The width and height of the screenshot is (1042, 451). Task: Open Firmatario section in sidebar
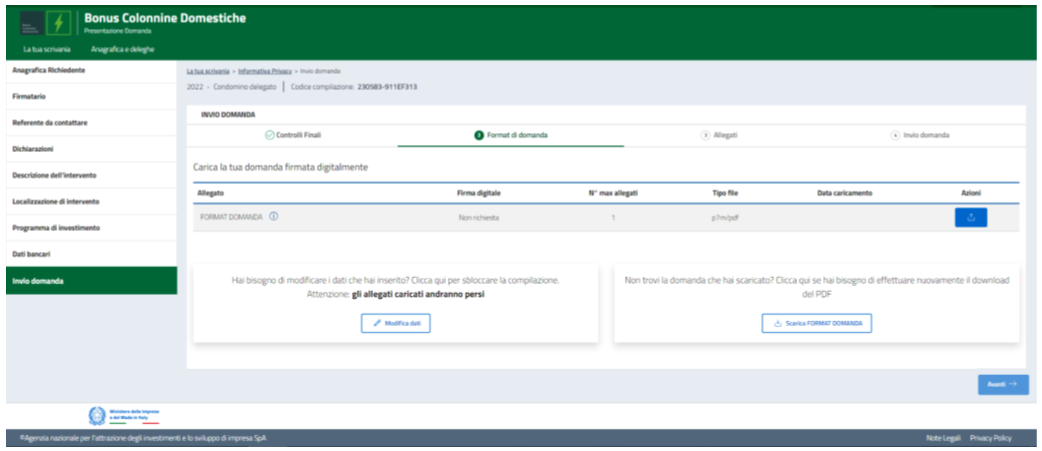30,97
